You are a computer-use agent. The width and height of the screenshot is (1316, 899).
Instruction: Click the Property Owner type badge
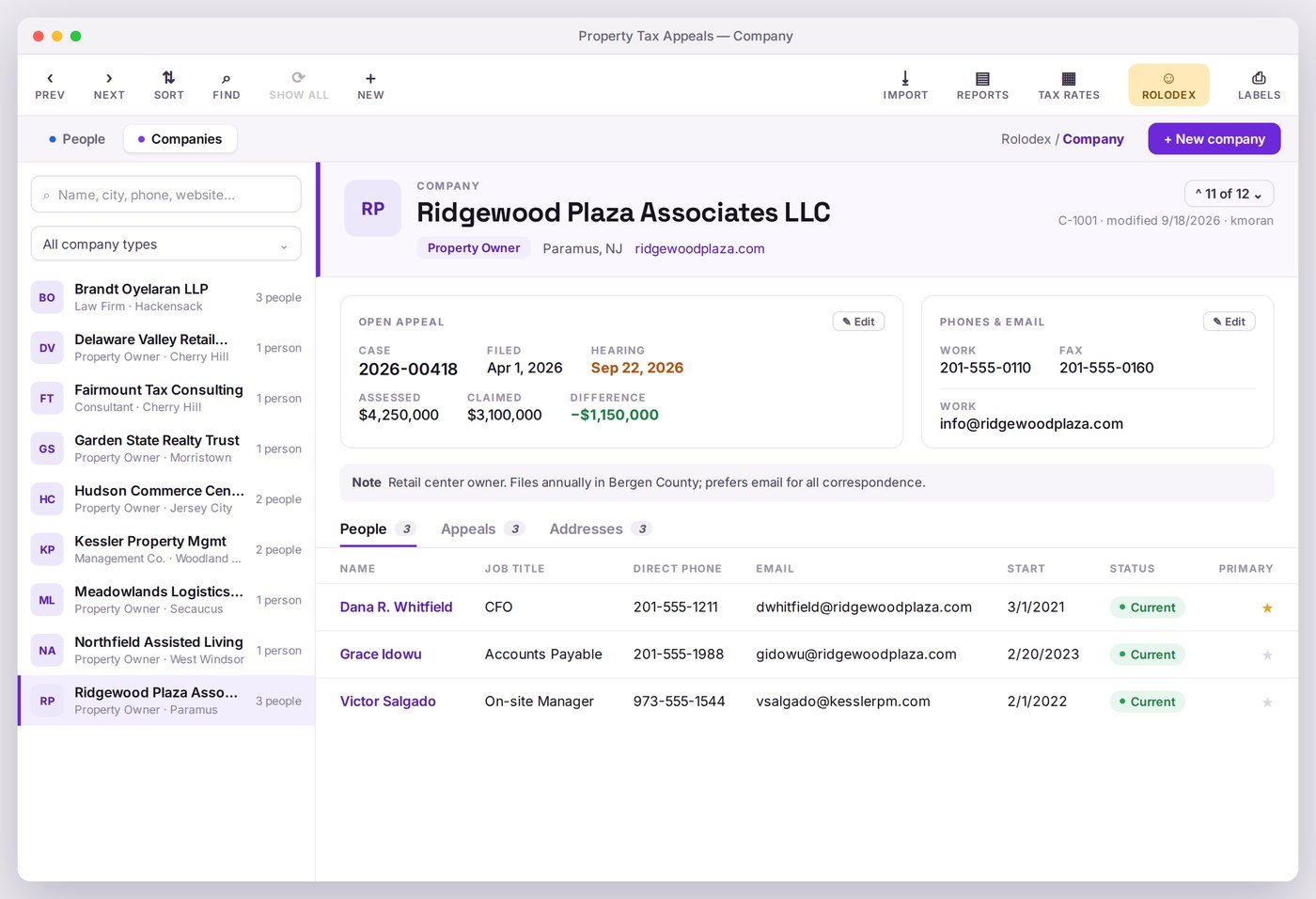(x=474, y=248)
